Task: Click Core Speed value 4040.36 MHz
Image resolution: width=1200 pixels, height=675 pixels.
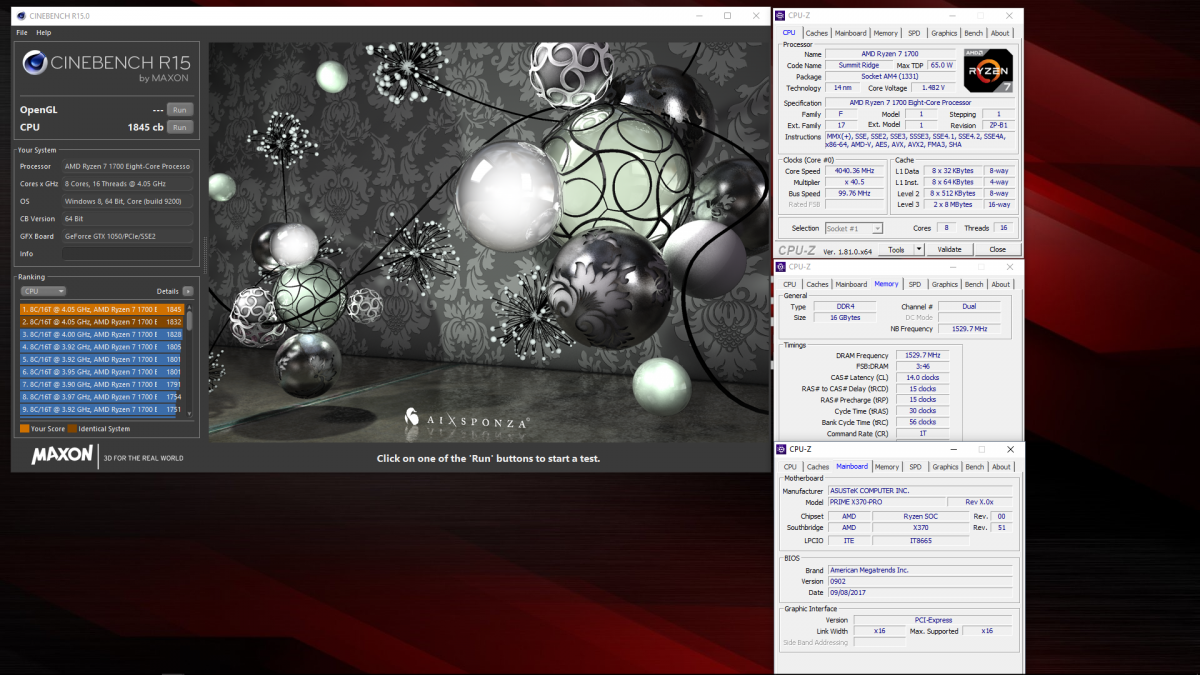Action: point(853,171)
